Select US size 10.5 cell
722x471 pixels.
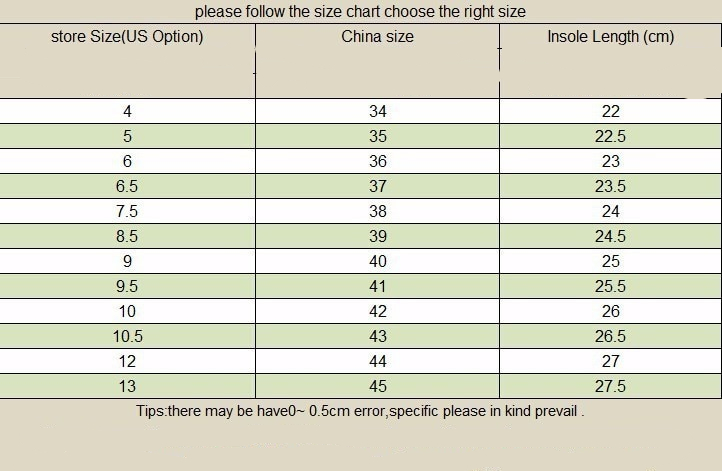tap(127, 336)
